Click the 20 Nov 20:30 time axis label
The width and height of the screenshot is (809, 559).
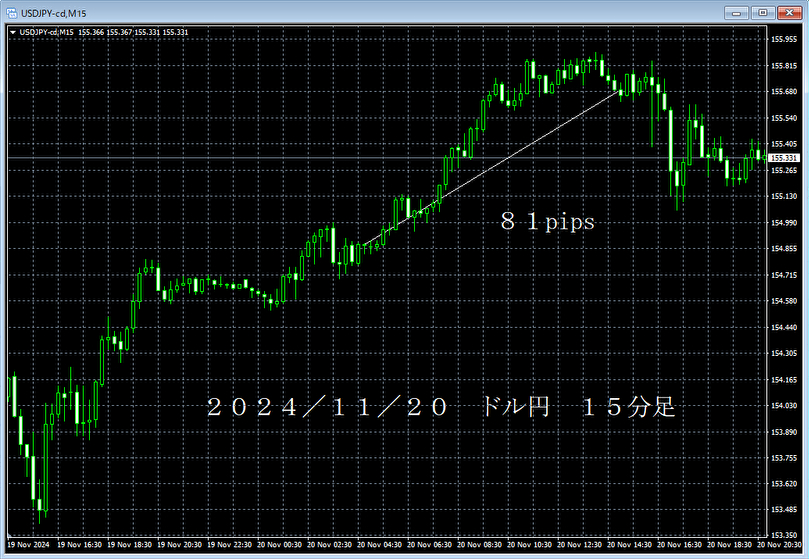click(x=780, y=545)
